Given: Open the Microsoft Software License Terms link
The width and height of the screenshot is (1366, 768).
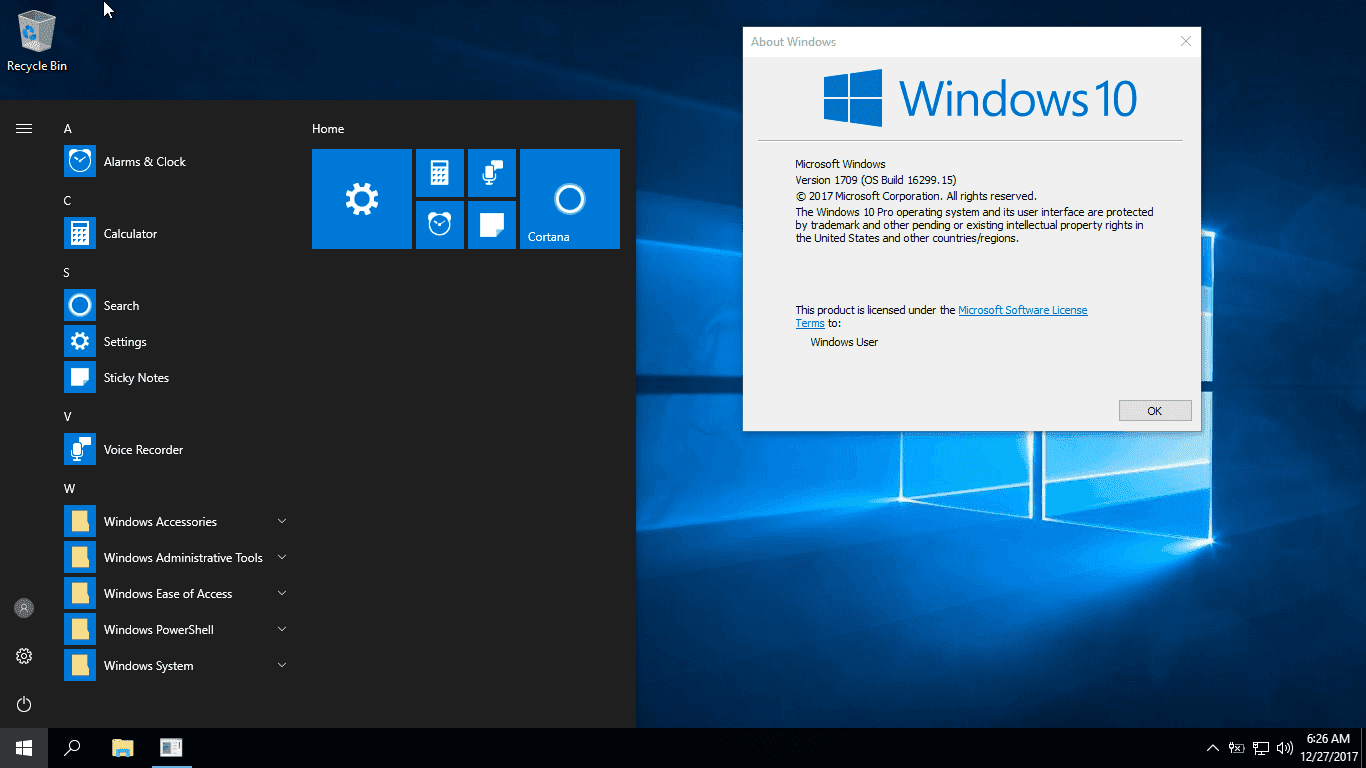Looking at the screenshot, I should coord(1022,310).
